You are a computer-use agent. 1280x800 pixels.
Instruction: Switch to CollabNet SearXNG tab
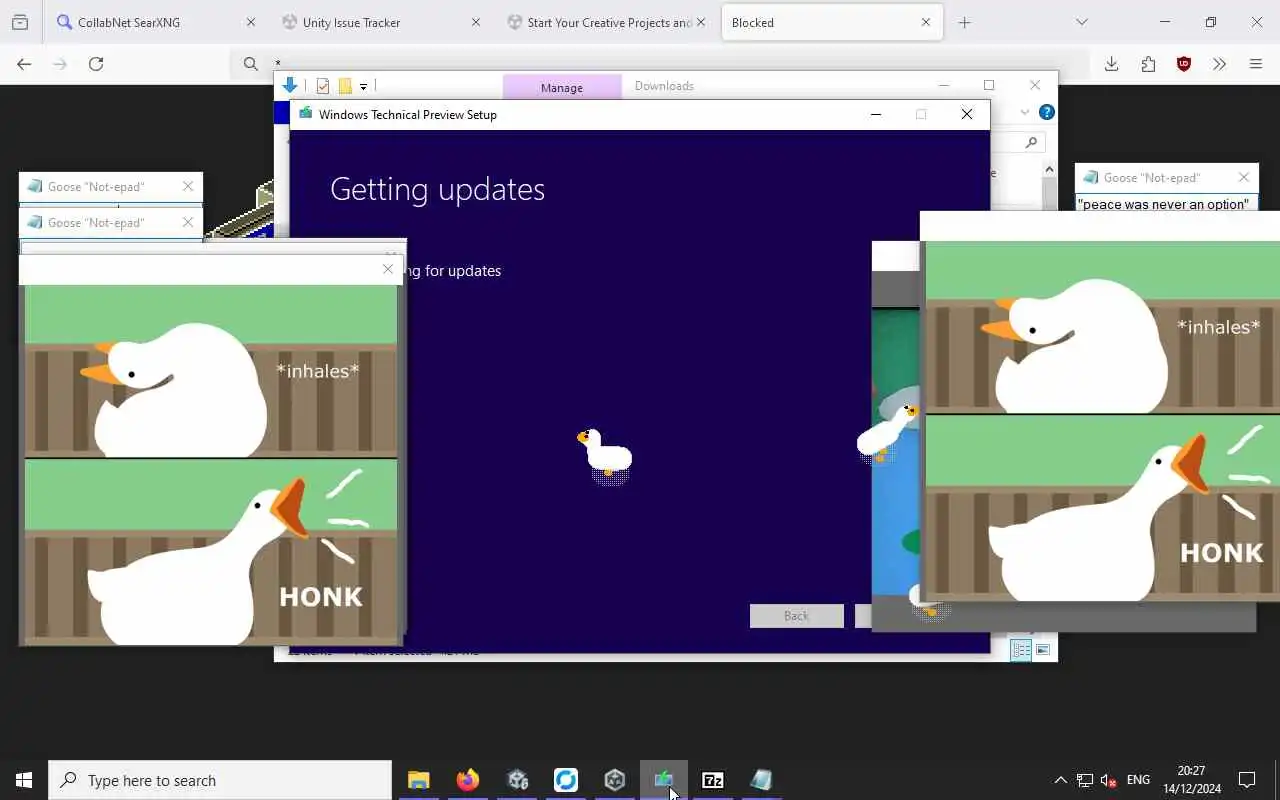(155, 22)
